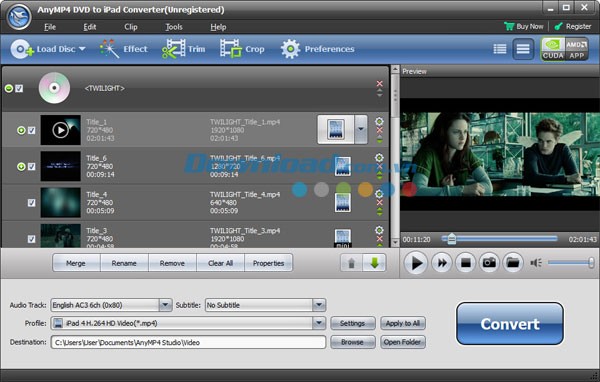Expand the Title_1 row details
This screenshot has height=382, width=600.
(x=21, y=131)
